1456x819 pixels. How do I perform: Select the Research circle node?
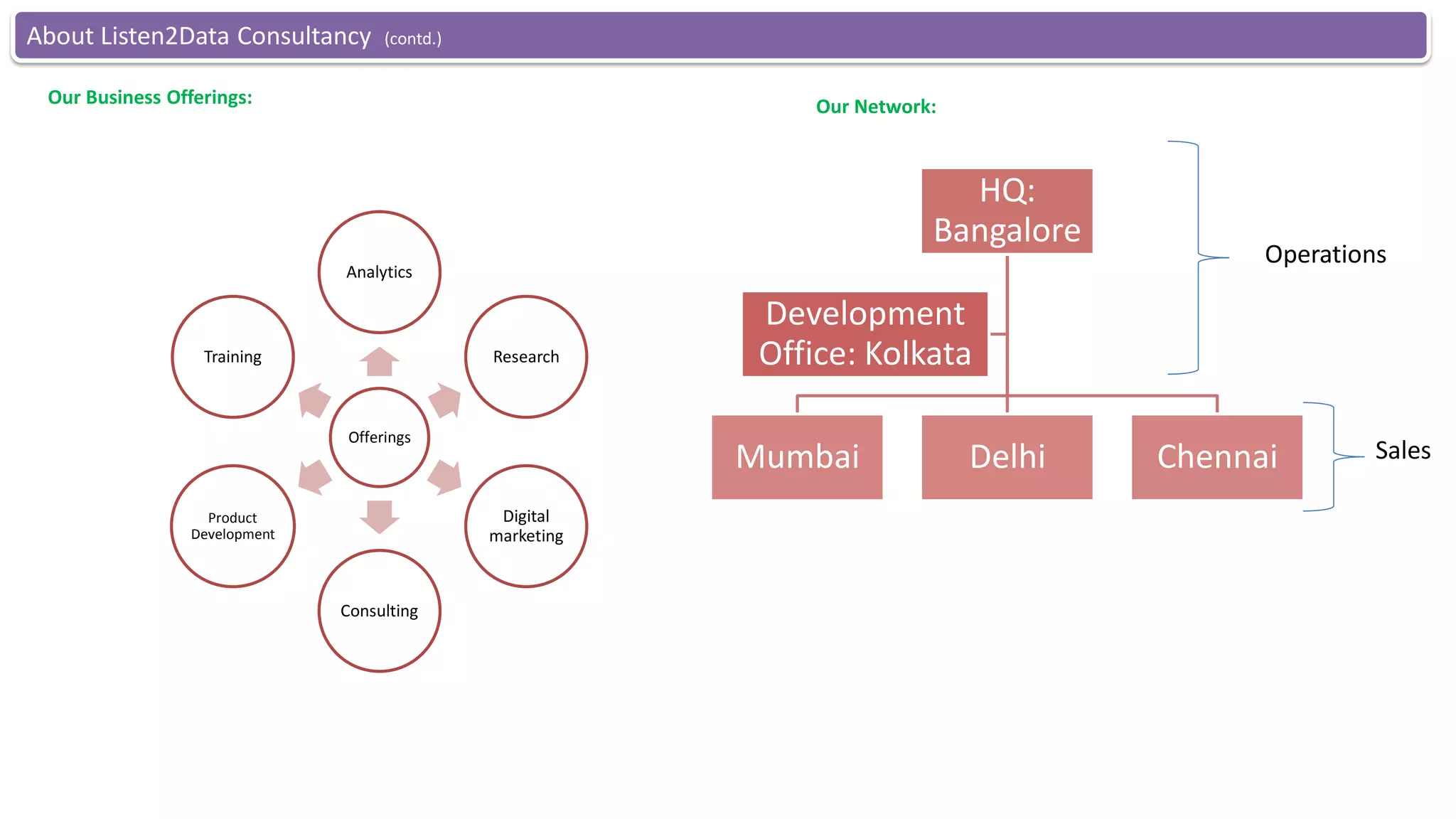click(x=526, y=357)
